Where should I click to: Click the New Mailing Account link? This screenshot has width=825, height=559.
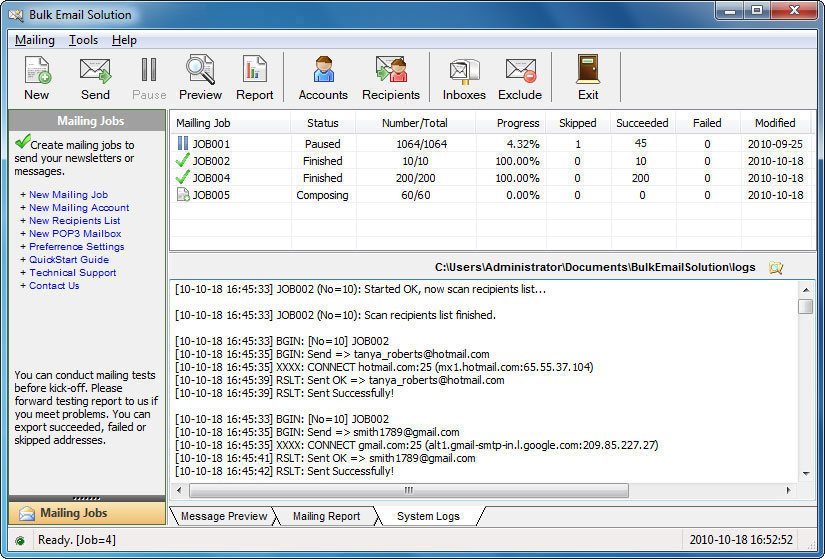tap(79, 207)
